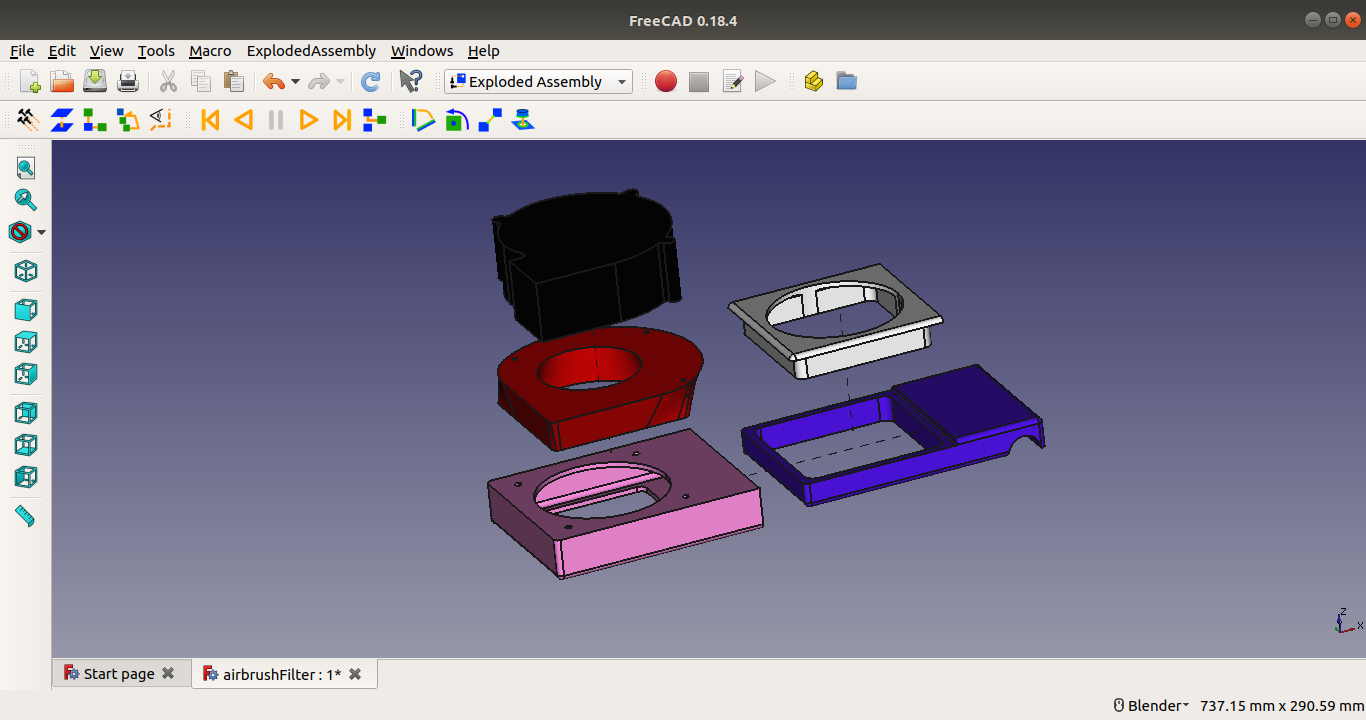Stop macro recording square button
Image resolution: width=1366 pixels, height=720 pixels.
(x=699, y=82)
